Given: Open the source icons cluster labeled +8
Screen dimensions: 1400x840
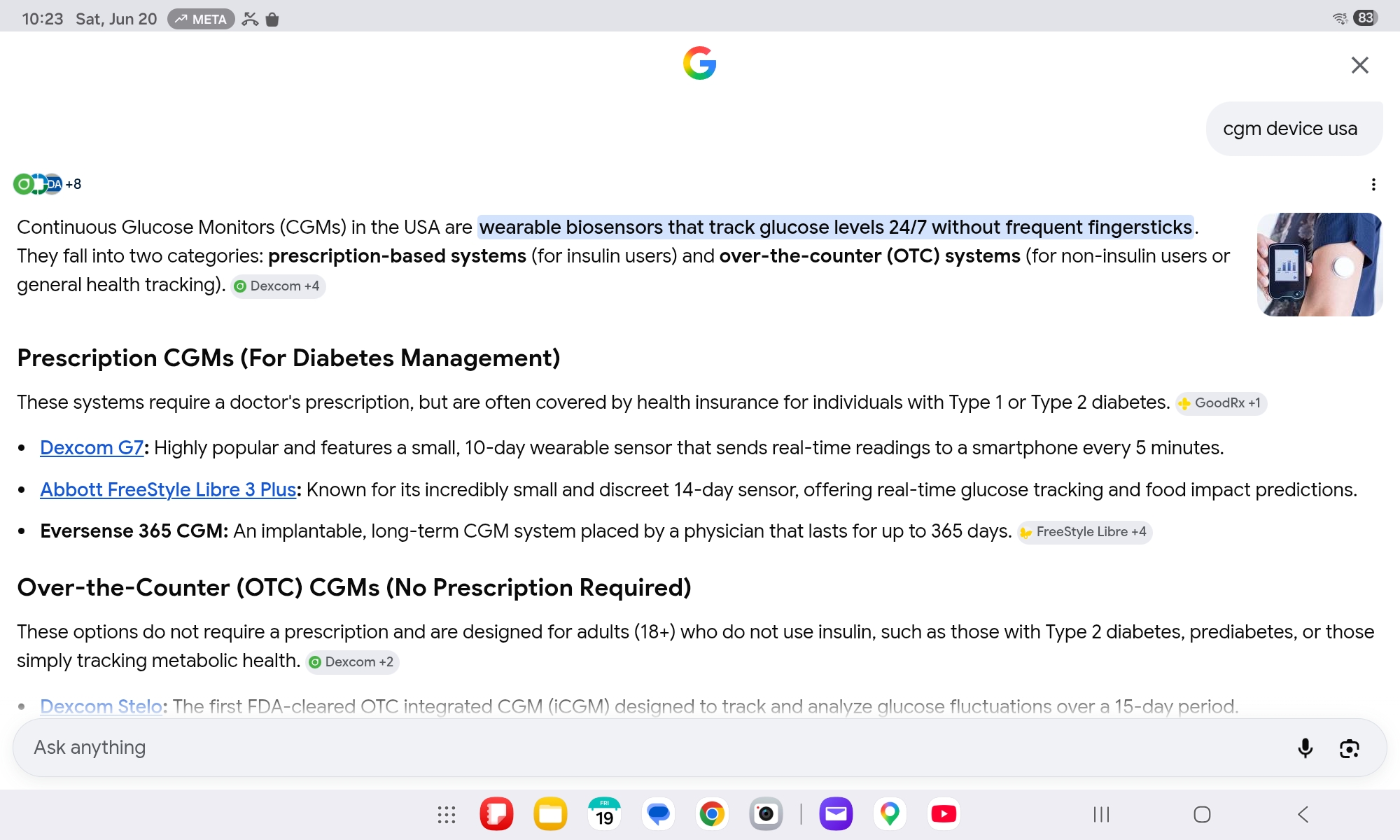Looking at the screenshot, I should pyautogui.click(x=48, y=184).
